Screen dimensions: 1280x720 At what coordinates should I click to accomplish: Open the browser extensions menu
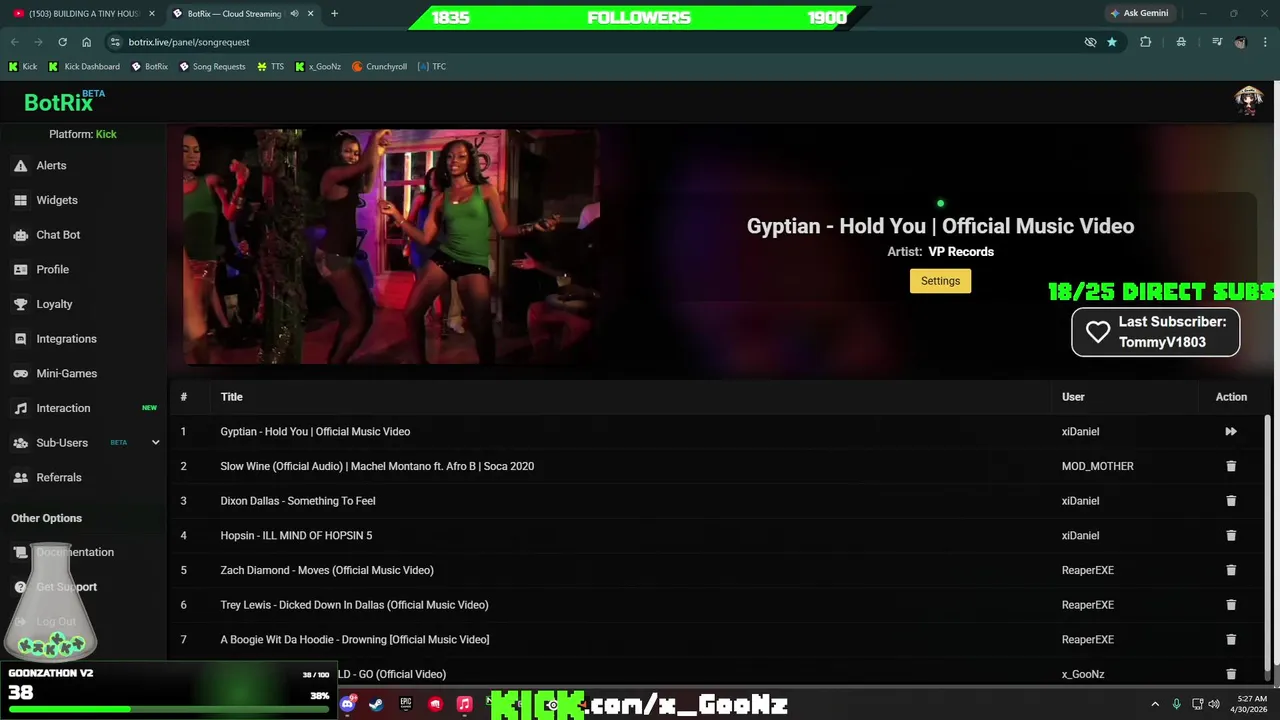tap(1146, 42)
